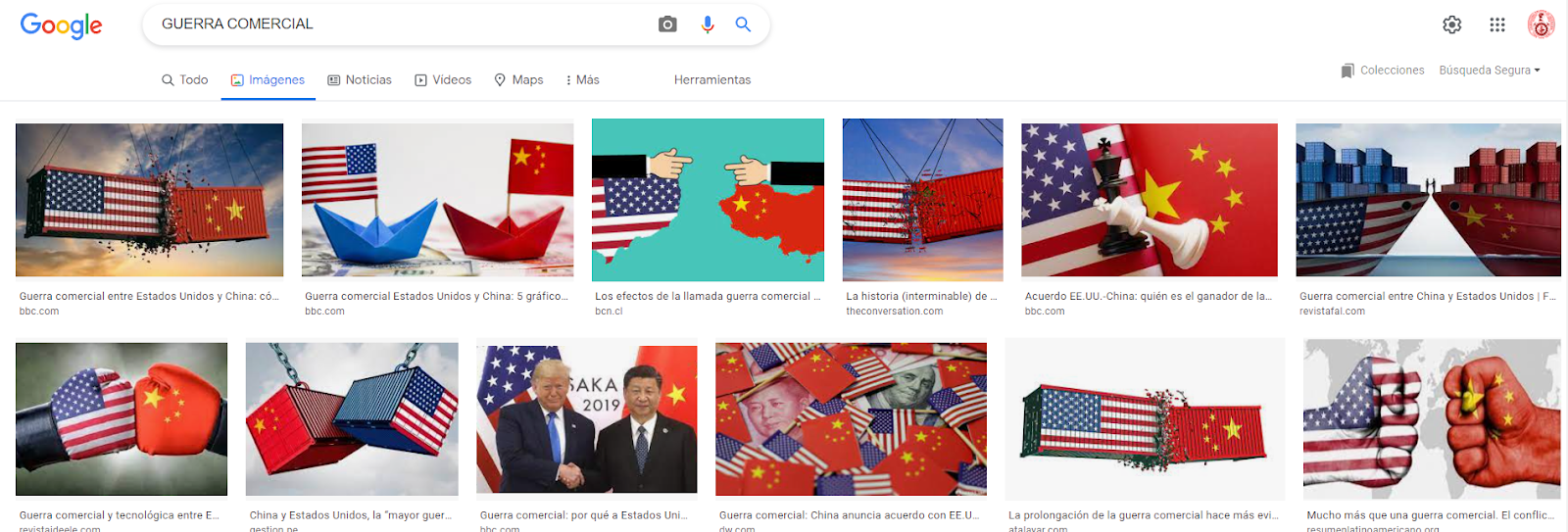
Task: Open search by image camera icon
Action: (667, 24)
